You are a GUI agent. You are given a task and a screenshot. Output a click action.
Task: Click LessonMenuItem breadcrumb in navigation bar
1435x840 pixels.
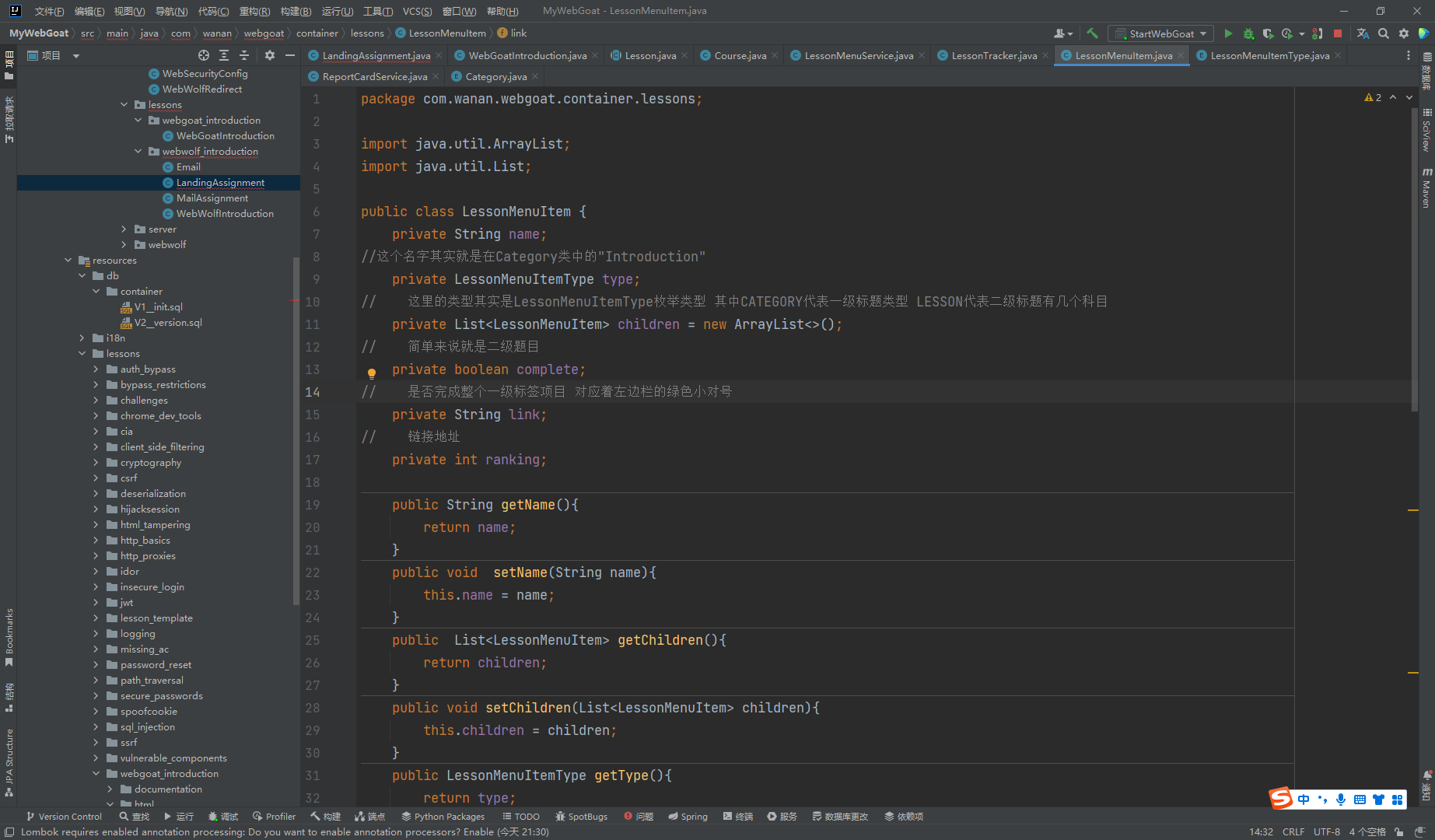(x=441, y=33)
